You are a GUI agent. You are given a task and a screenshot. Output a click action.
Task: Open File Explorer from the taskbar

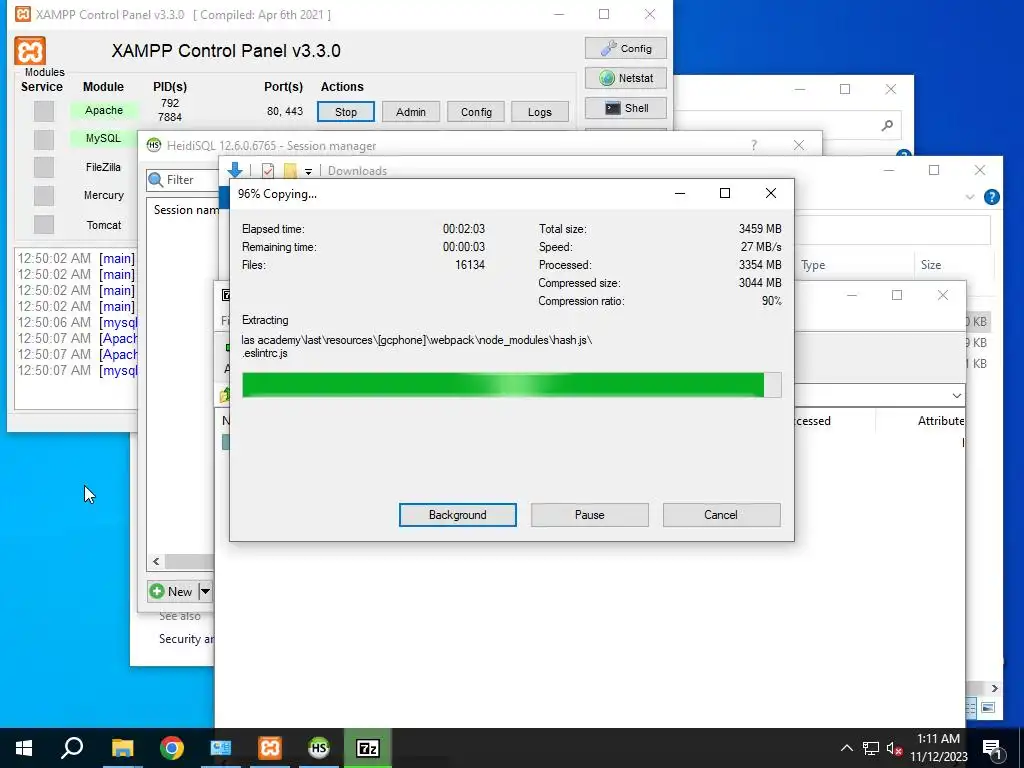[122, 748]
